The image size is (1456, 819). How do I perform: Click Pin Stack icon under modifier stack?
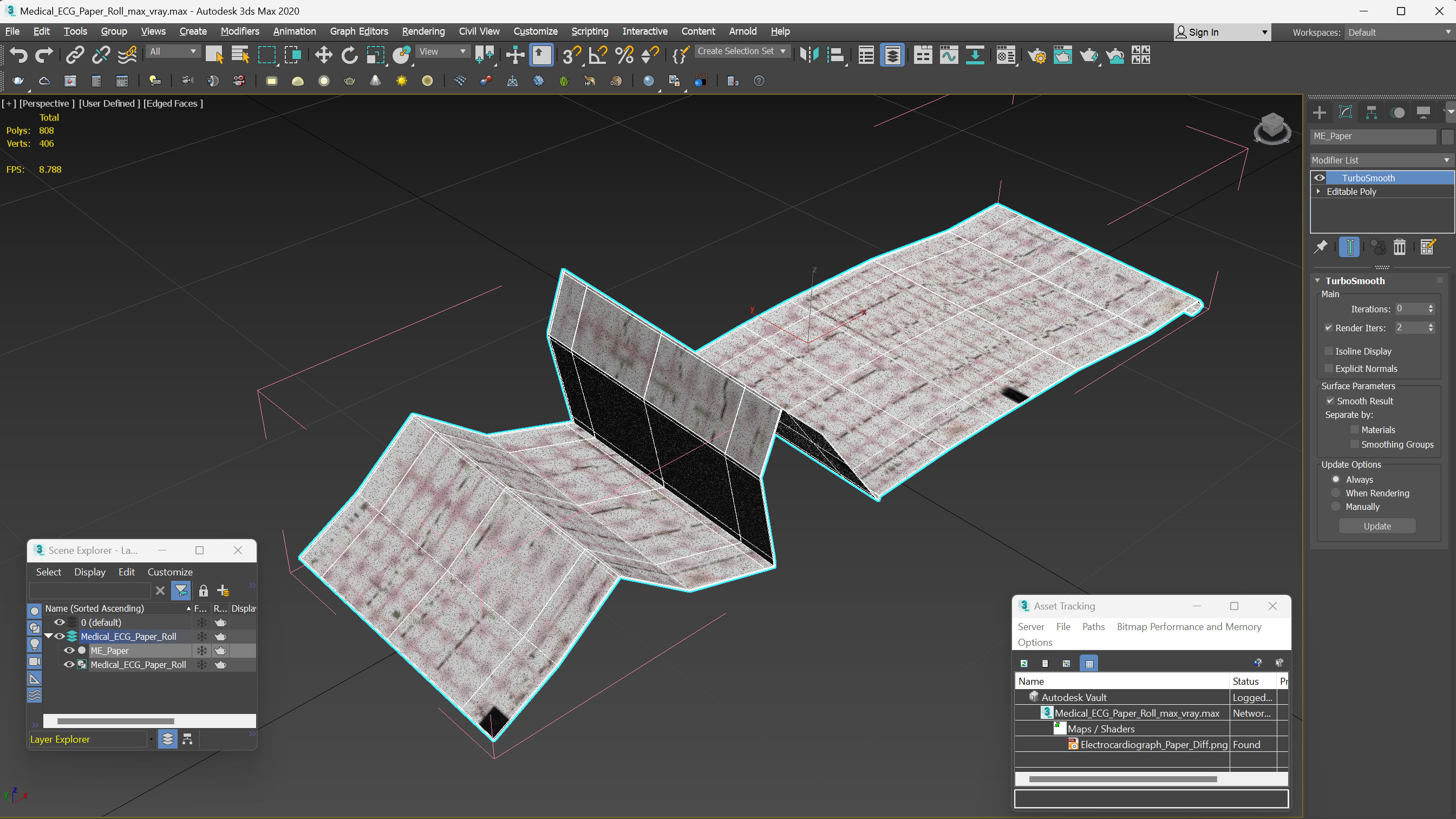coord(1321,247)
